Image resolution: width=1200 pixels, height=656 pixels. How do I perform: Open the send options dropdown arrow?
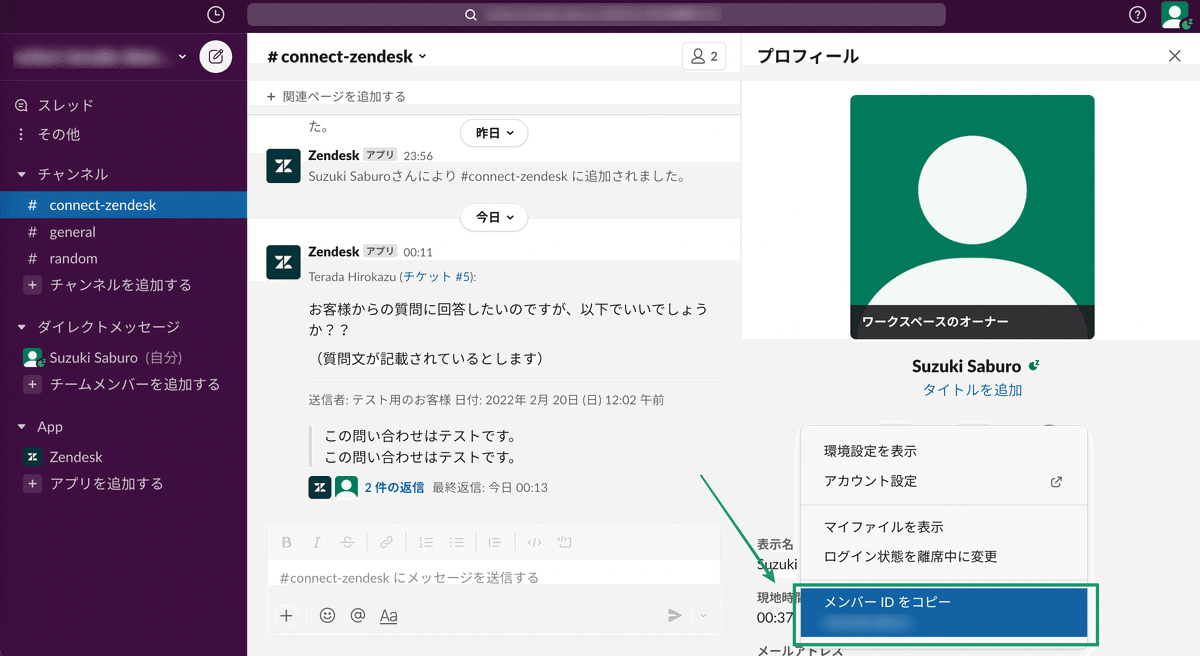click(x=703, y=616)
